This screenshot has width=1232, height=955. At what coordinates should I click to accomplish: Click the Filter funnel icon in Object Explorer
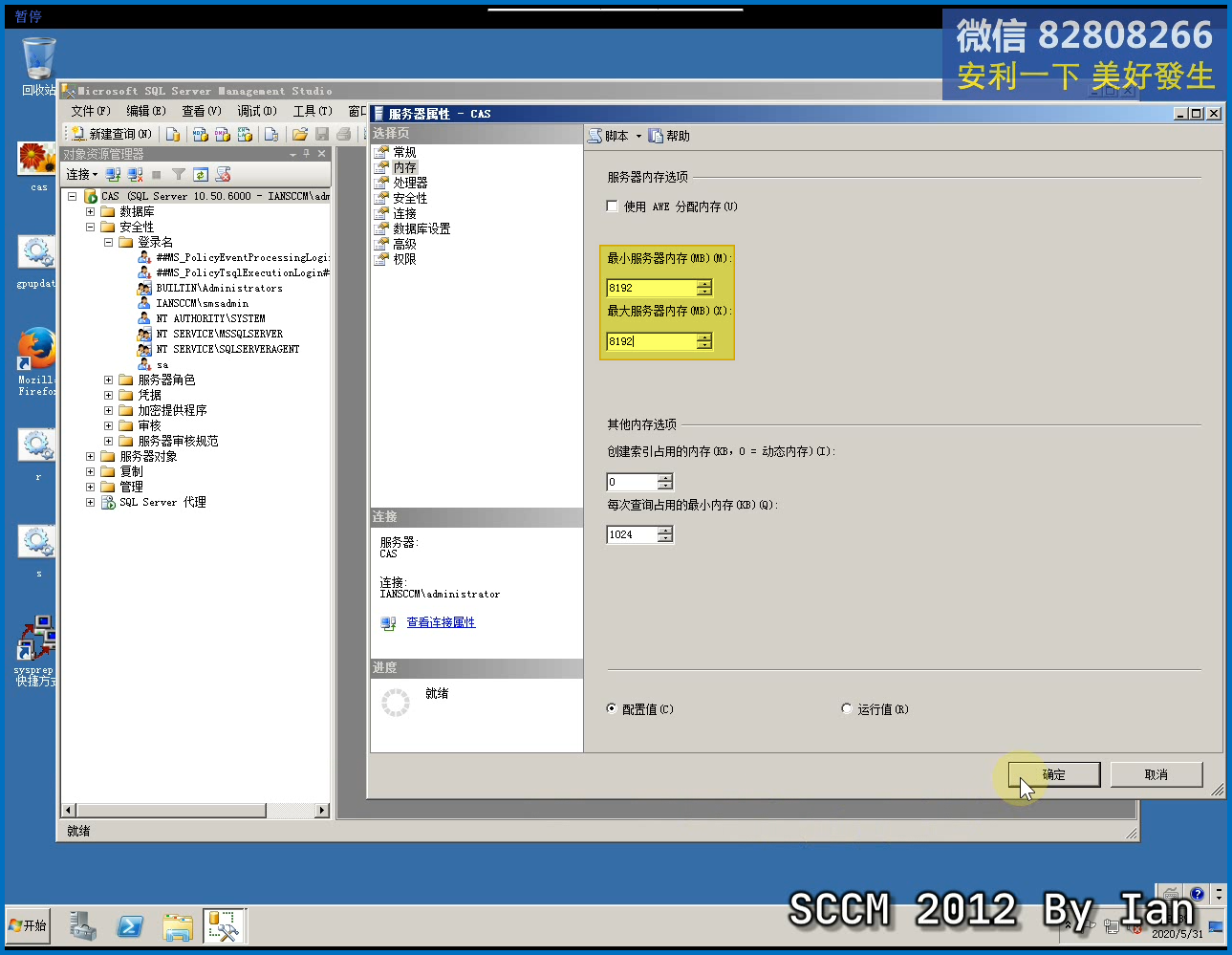(179, 174)
